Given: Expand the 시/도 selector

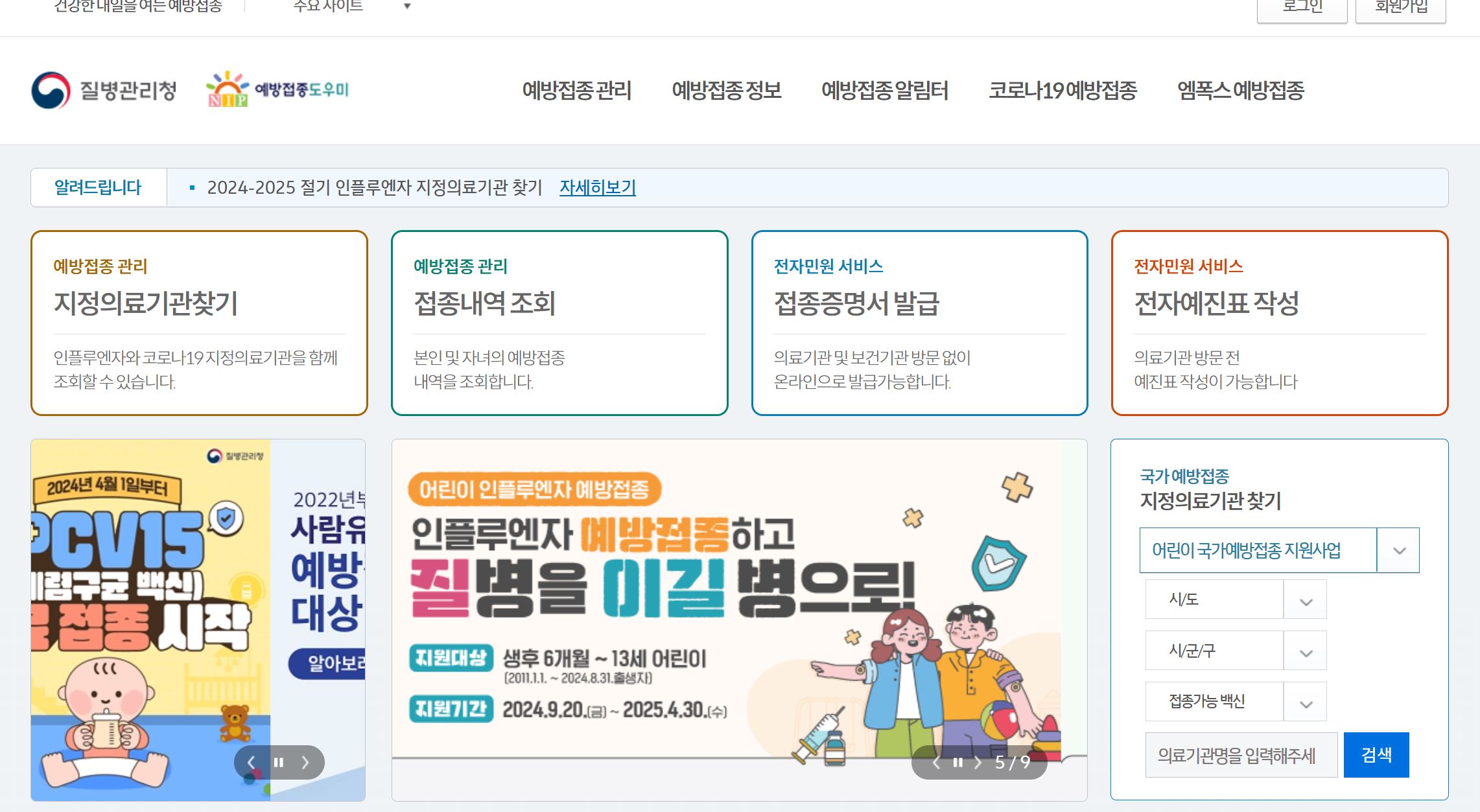Looking at the screenshot, I should 1304,599.
